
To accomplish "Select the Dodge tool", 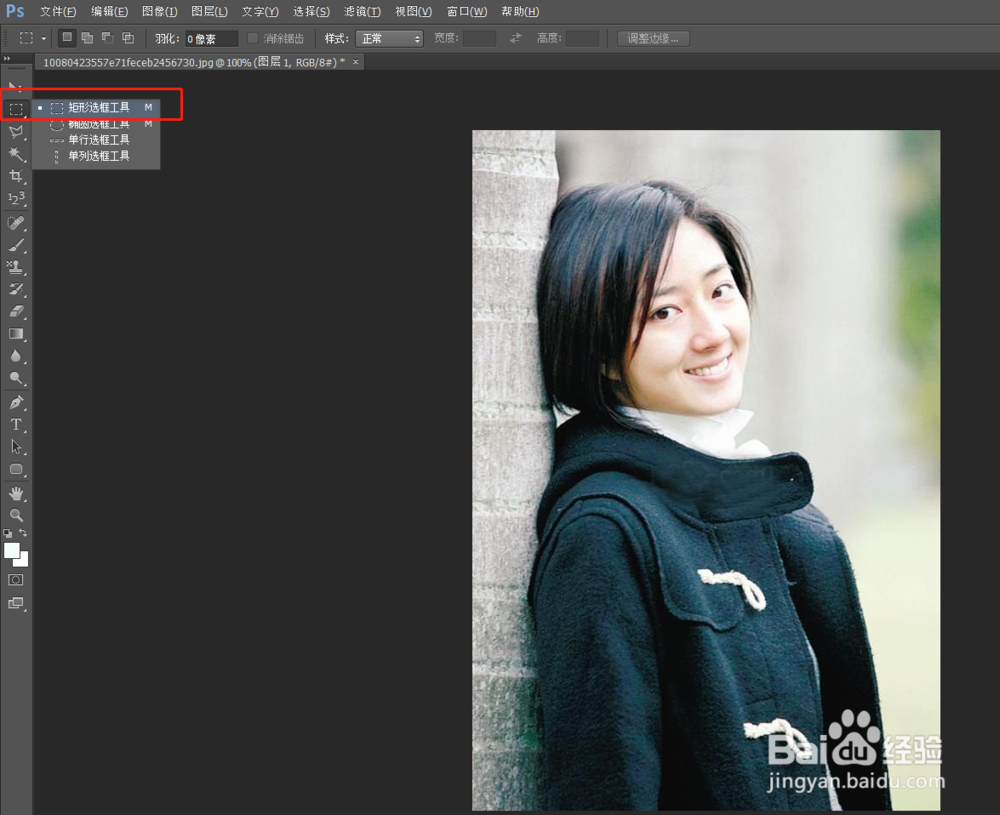I will 15,378.
